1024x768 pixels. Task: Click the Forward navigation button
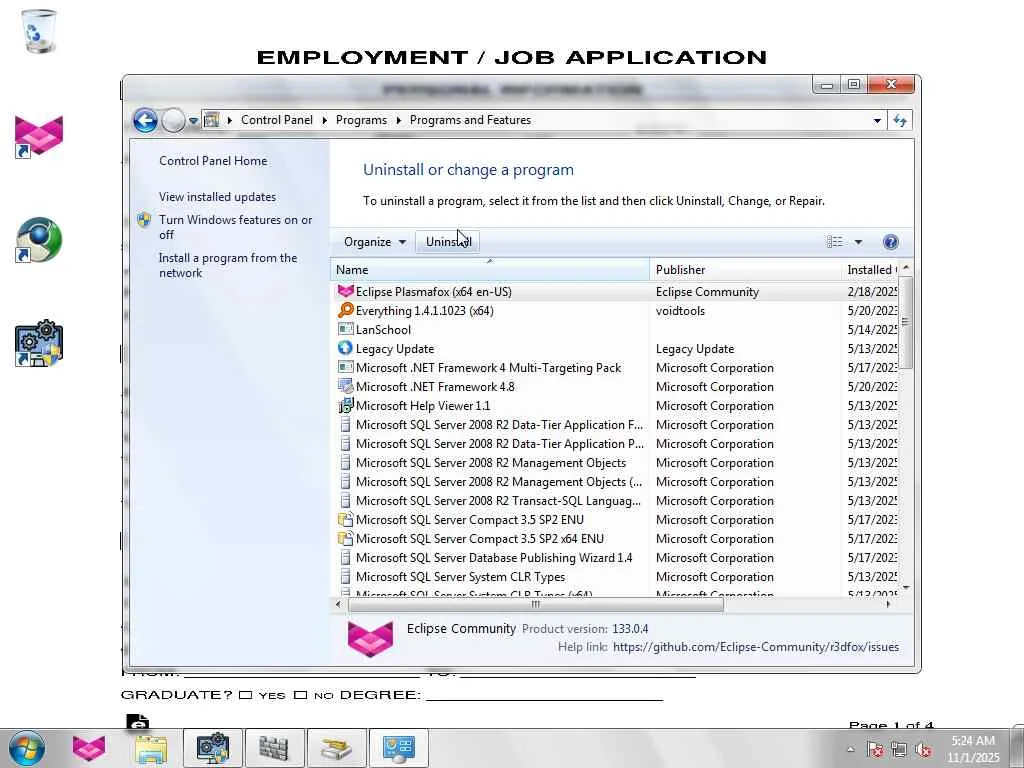[x=173, y=121]
